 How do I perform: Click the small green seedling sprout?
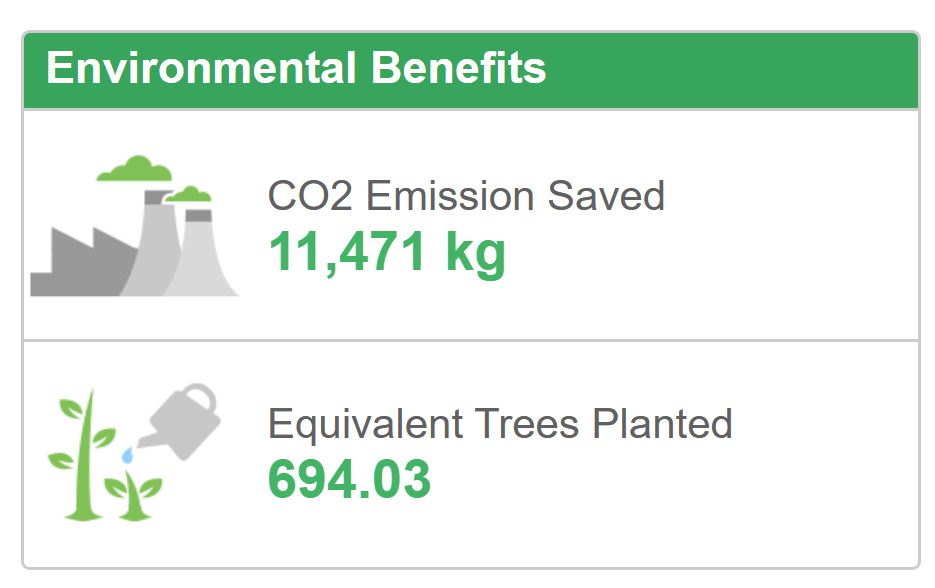point(134,496)
